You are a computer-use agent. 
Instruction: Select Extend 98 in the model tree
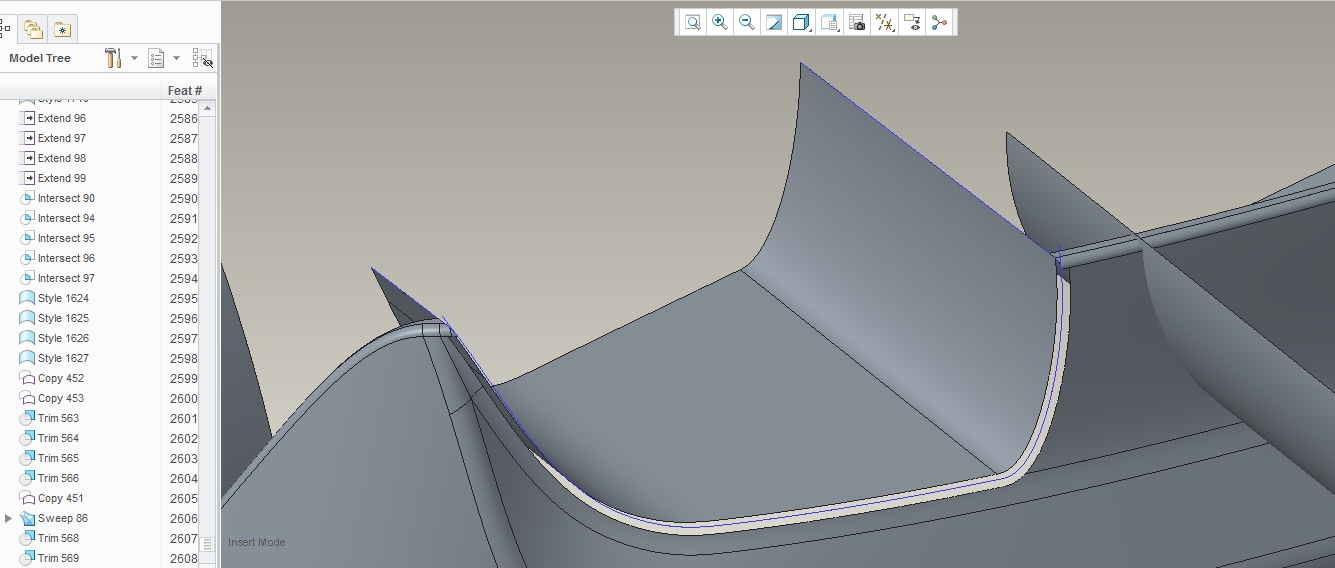[x=61, y=158]
